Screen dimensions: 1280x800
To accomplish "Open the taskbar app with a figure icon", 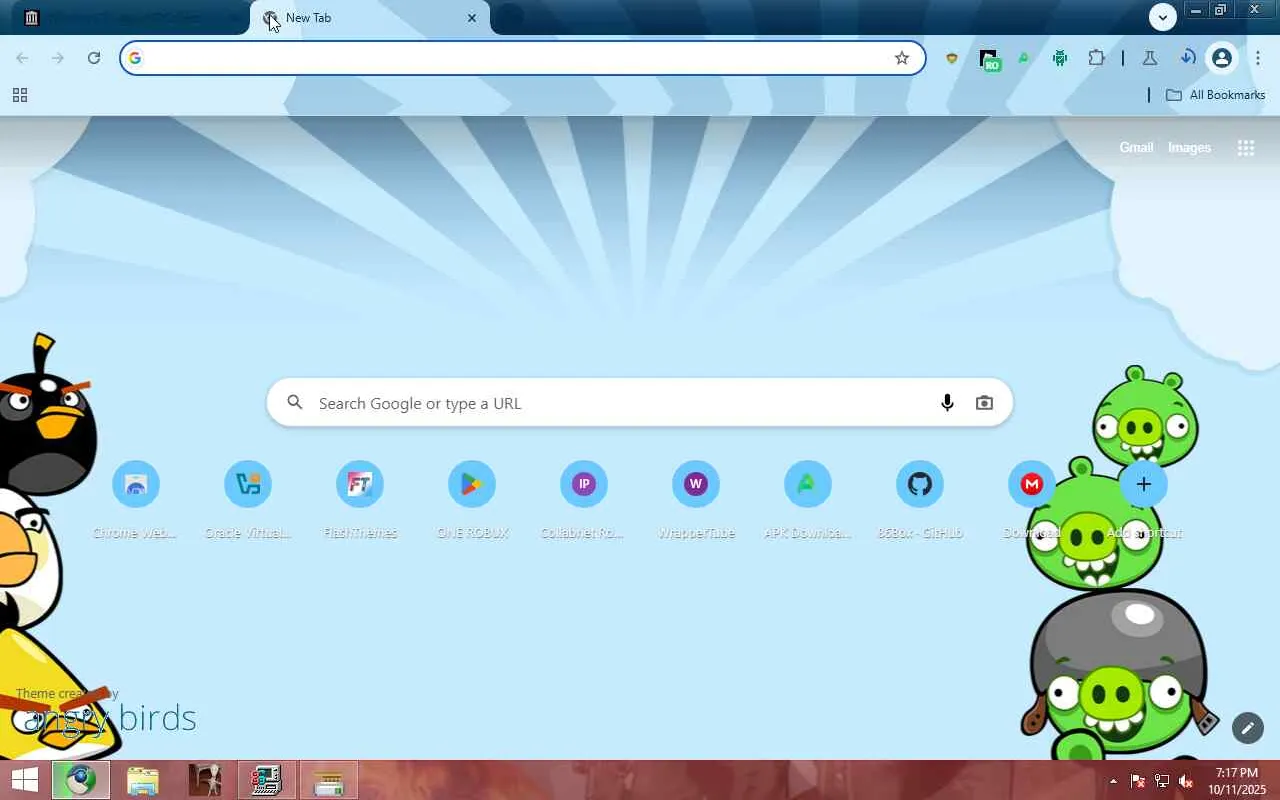I will click(x=204, y=780).
